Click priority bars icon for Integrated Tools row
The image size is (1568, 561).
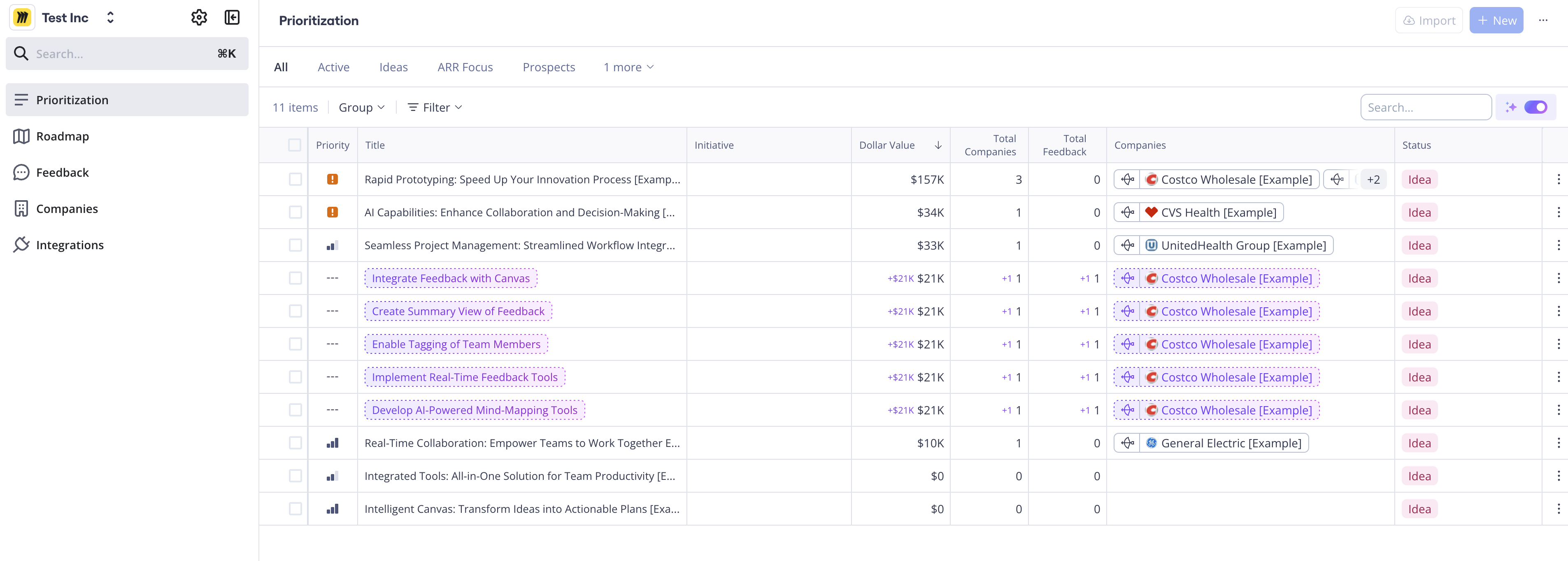333,476
